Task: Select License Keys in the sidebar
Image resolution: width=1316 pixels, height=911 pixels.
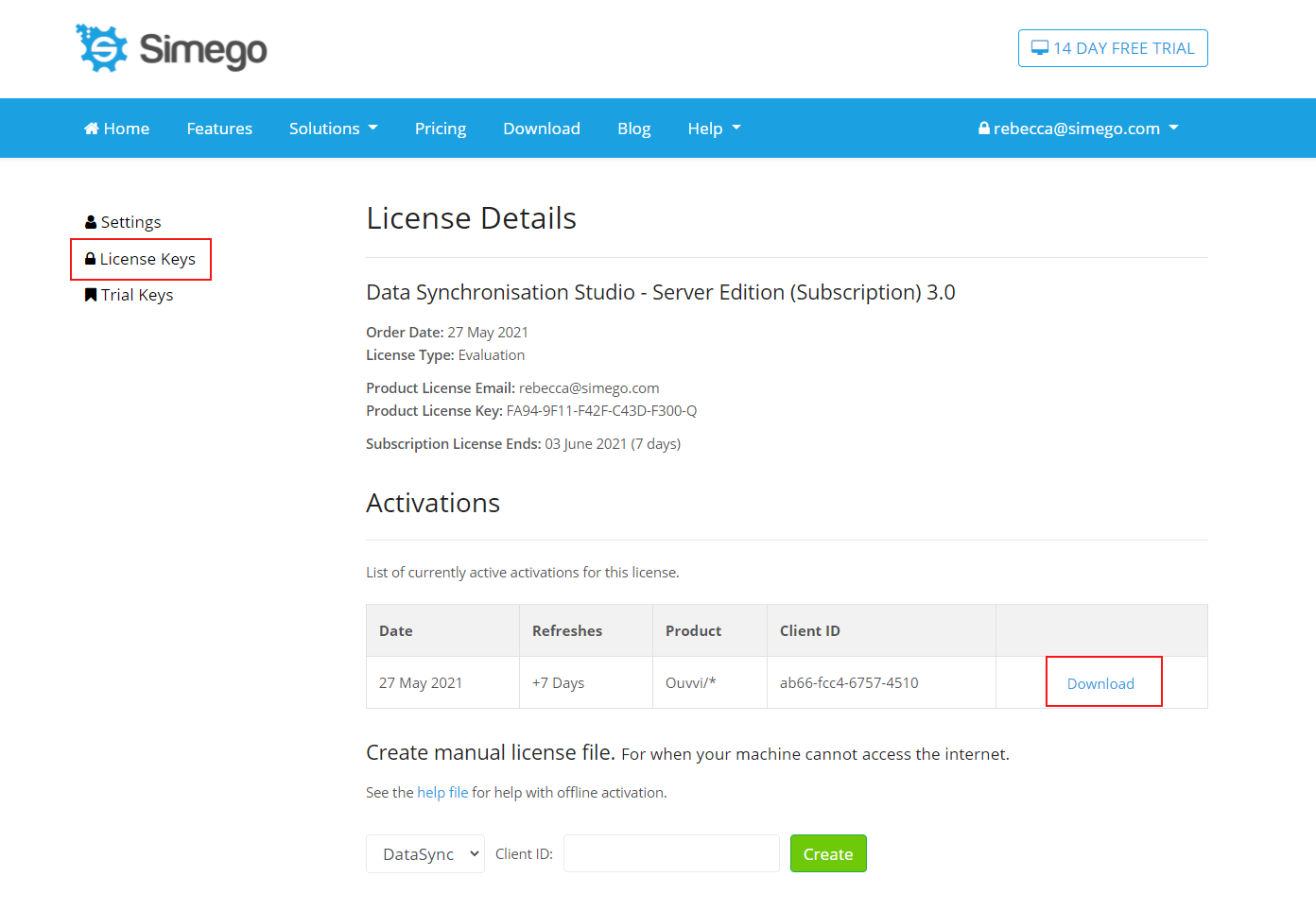Action: (x=141, y=259)
